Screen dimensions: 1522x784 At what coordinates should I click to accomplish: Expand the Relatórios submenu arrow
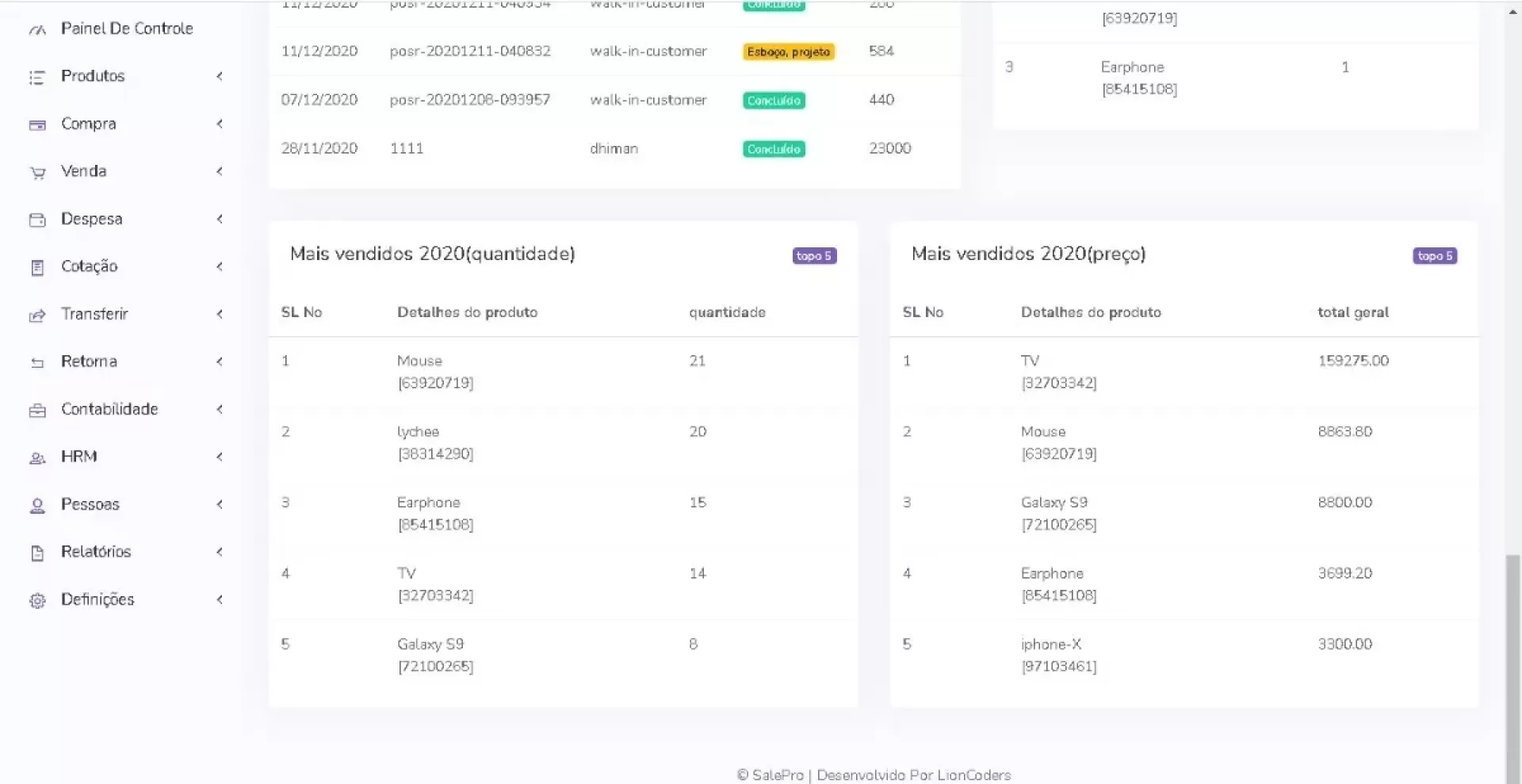pos(220,552)
